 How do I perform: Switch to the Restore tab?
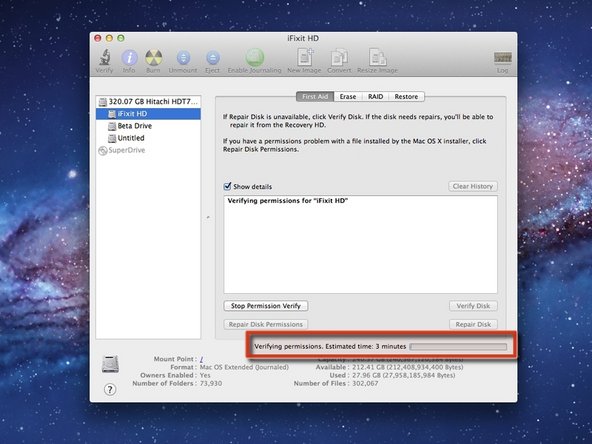tap(406, 97)
